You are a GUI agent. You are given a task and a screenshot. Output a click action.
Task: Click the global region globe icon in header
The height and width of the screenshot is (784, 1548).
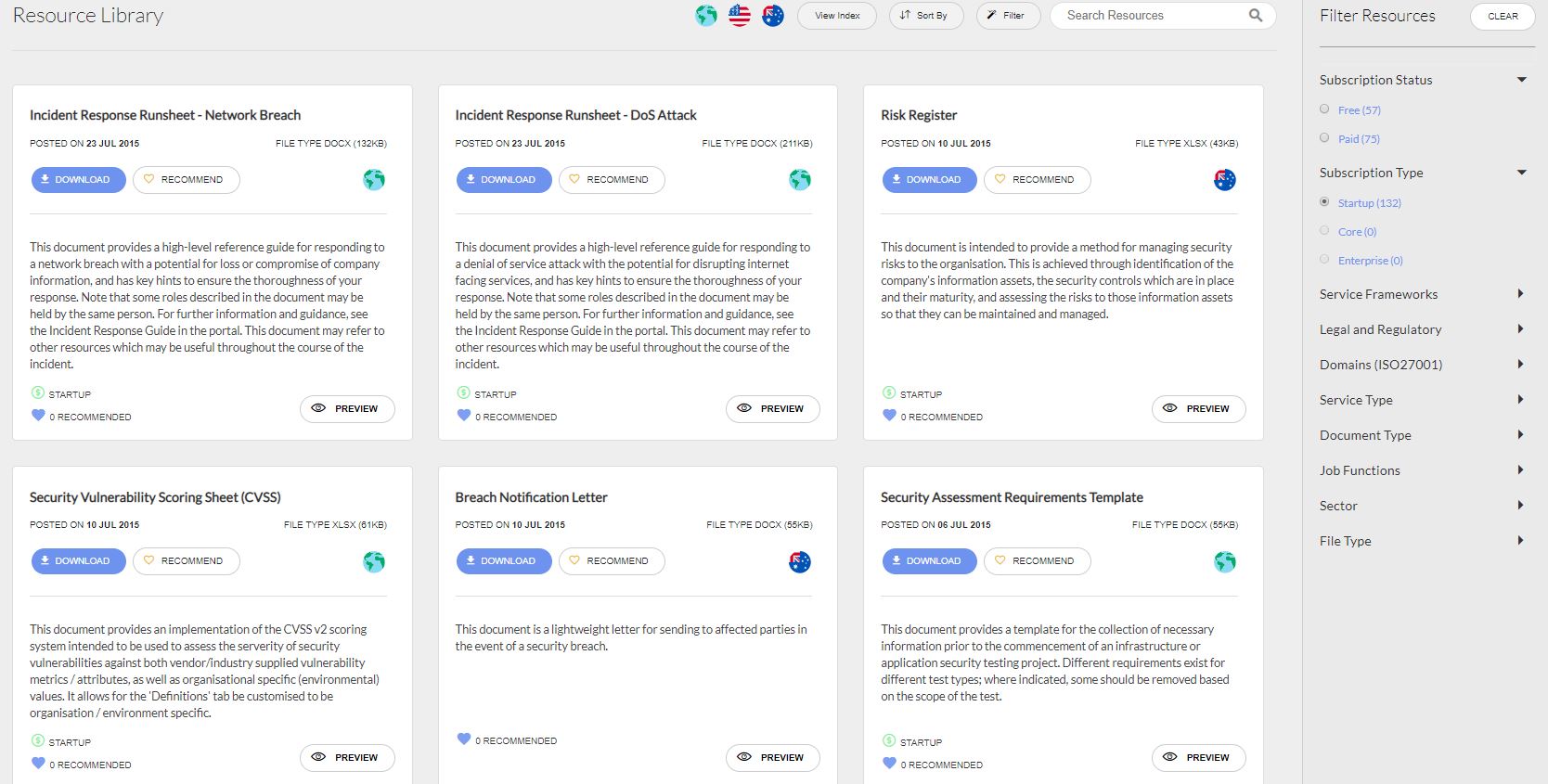(706, 16)
